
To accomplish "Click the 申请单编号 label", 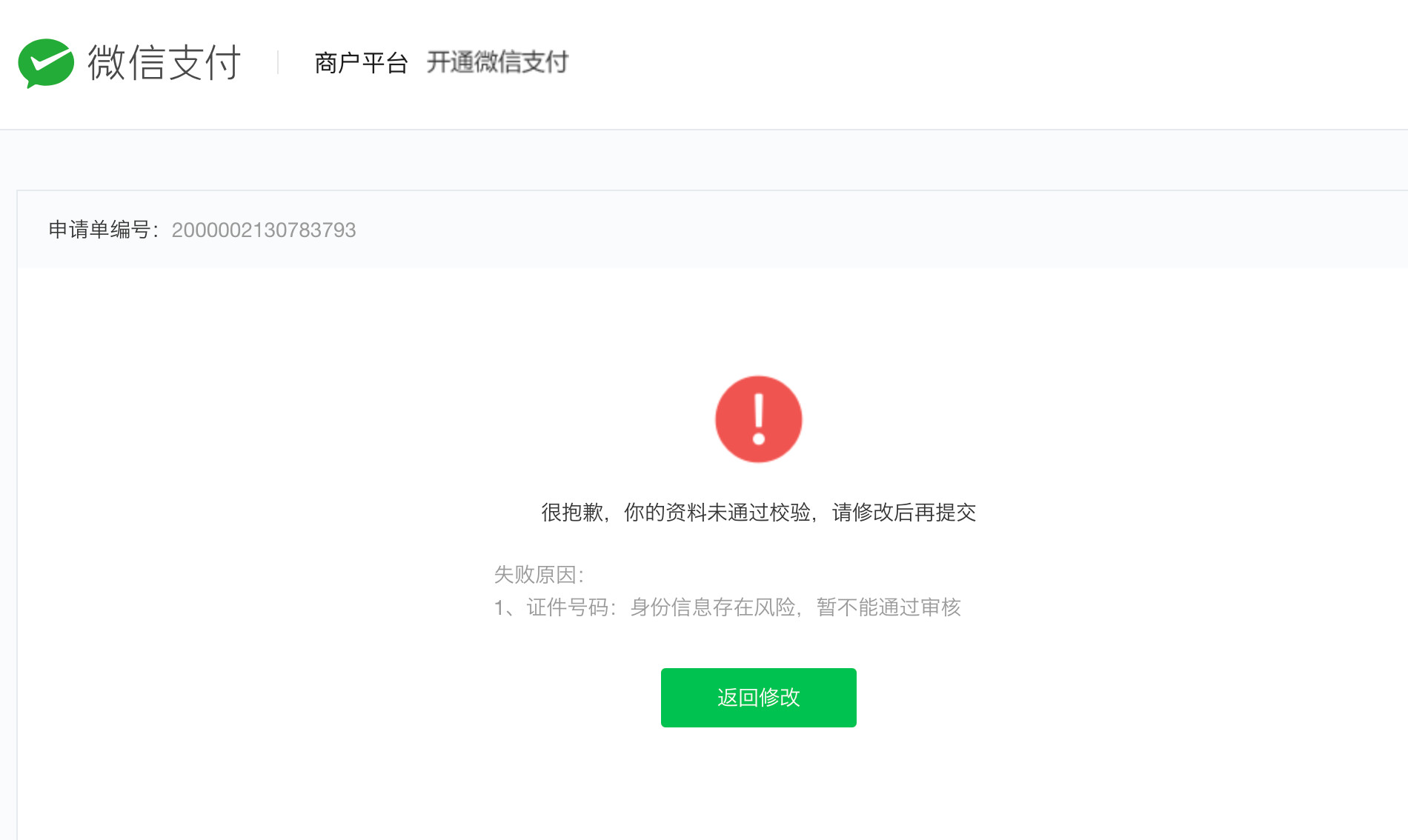I will 99,230.
